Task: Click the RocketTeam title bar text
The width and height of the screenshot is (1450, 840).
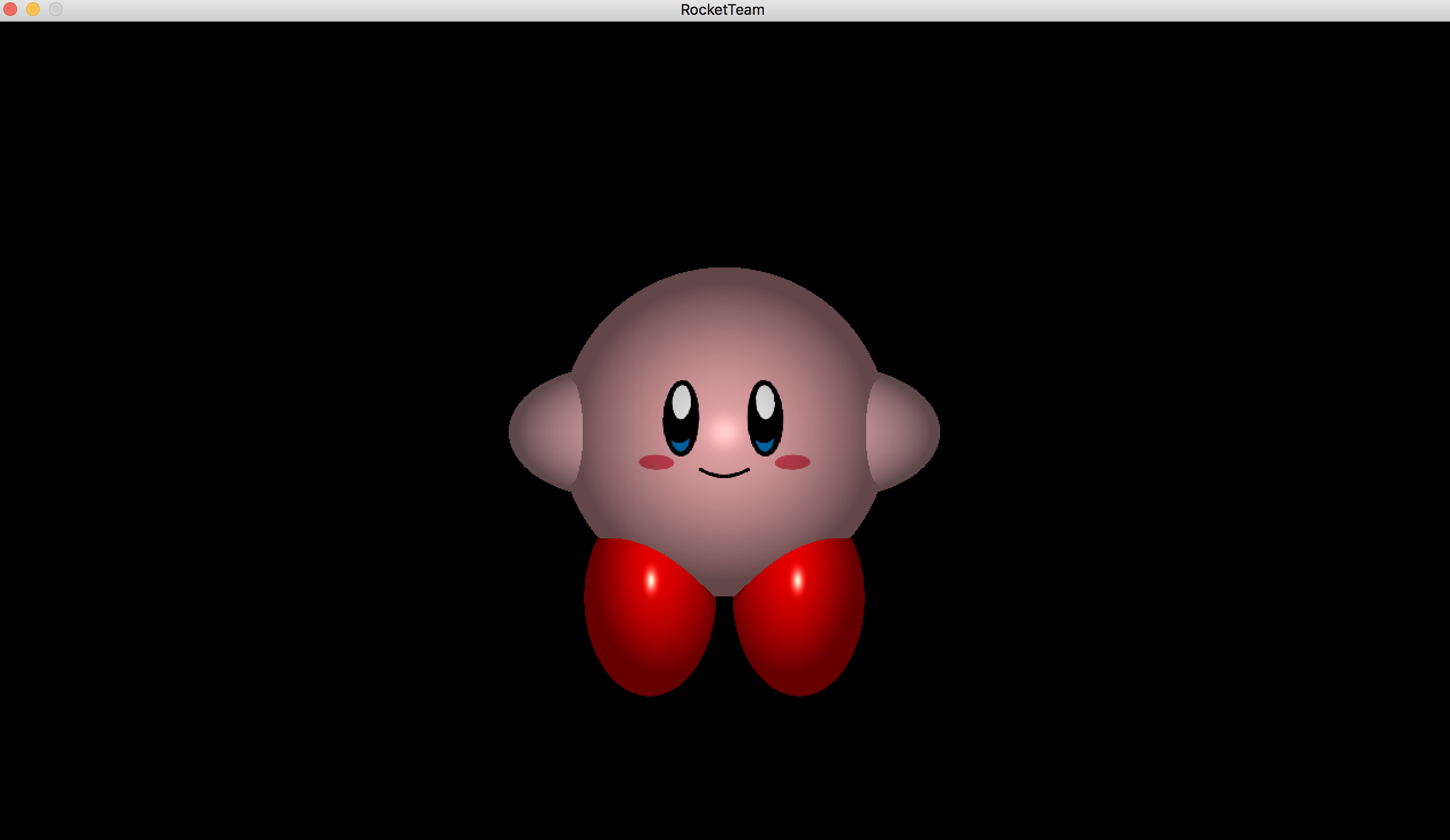Action: 722,10
